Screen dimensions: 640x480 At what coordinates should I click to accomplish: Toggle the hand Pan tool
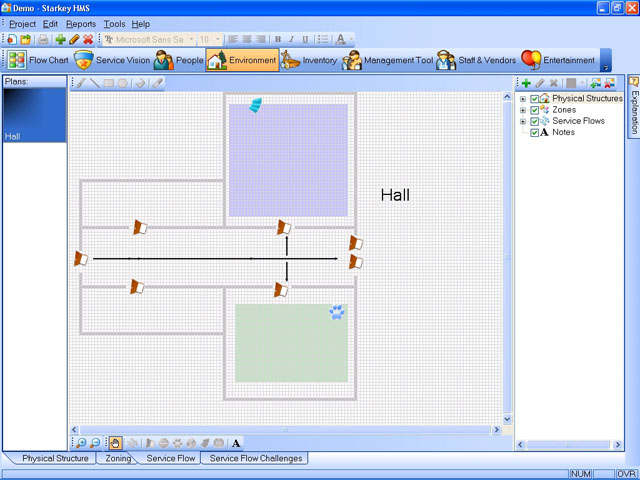[115, 443]
